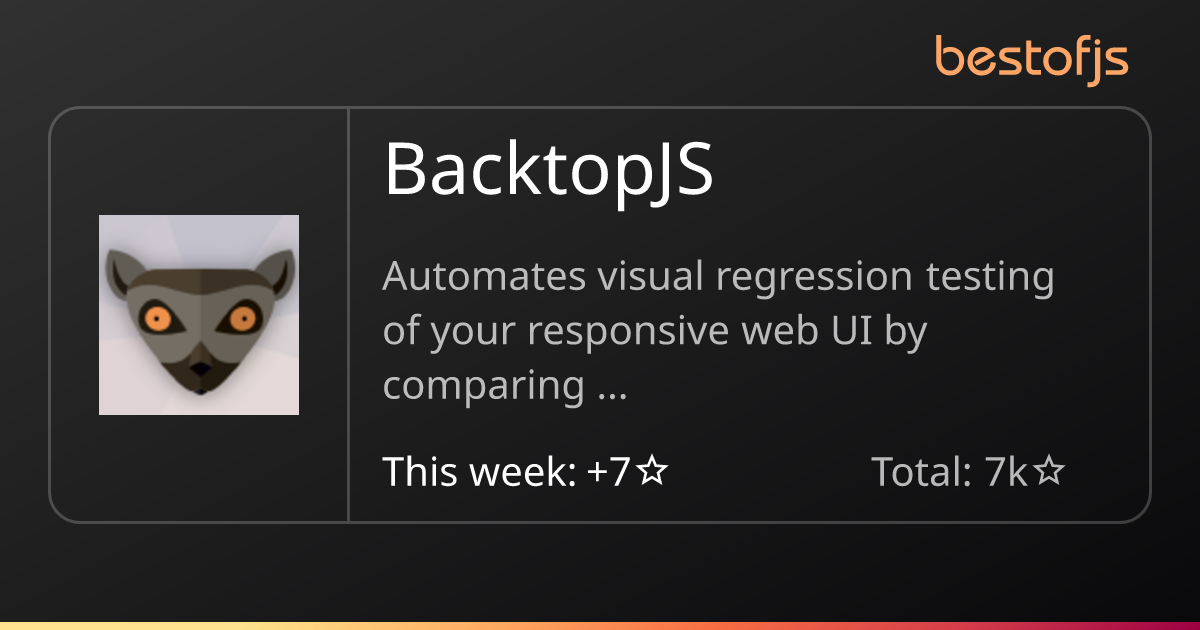This screenshot has width=1200, height=630.
Task: Click the lemur's right orange eye
Action: pyautogui.click(x=242, y=319)
